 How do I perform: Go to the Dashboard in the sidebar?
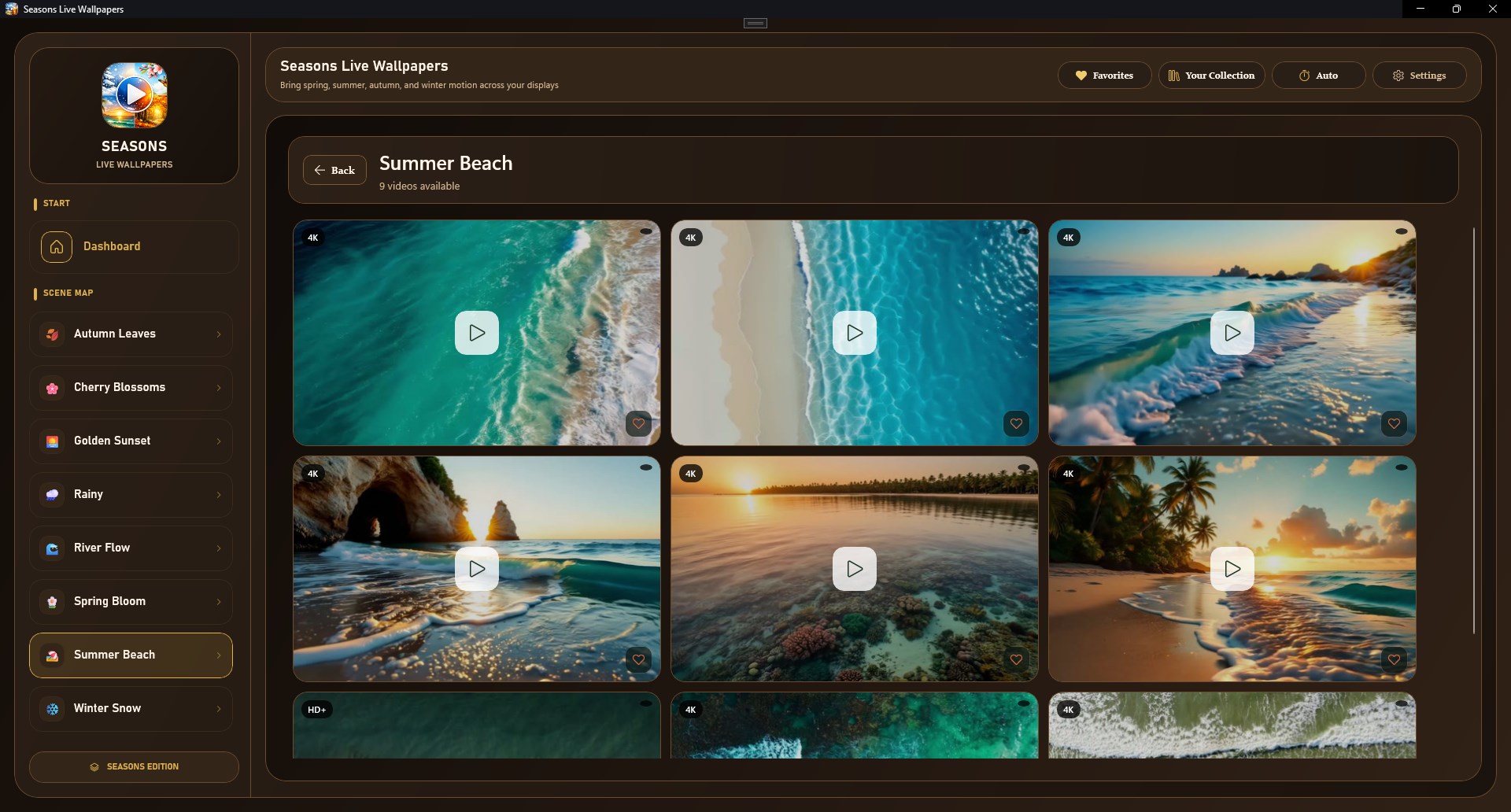pos(134,247)
